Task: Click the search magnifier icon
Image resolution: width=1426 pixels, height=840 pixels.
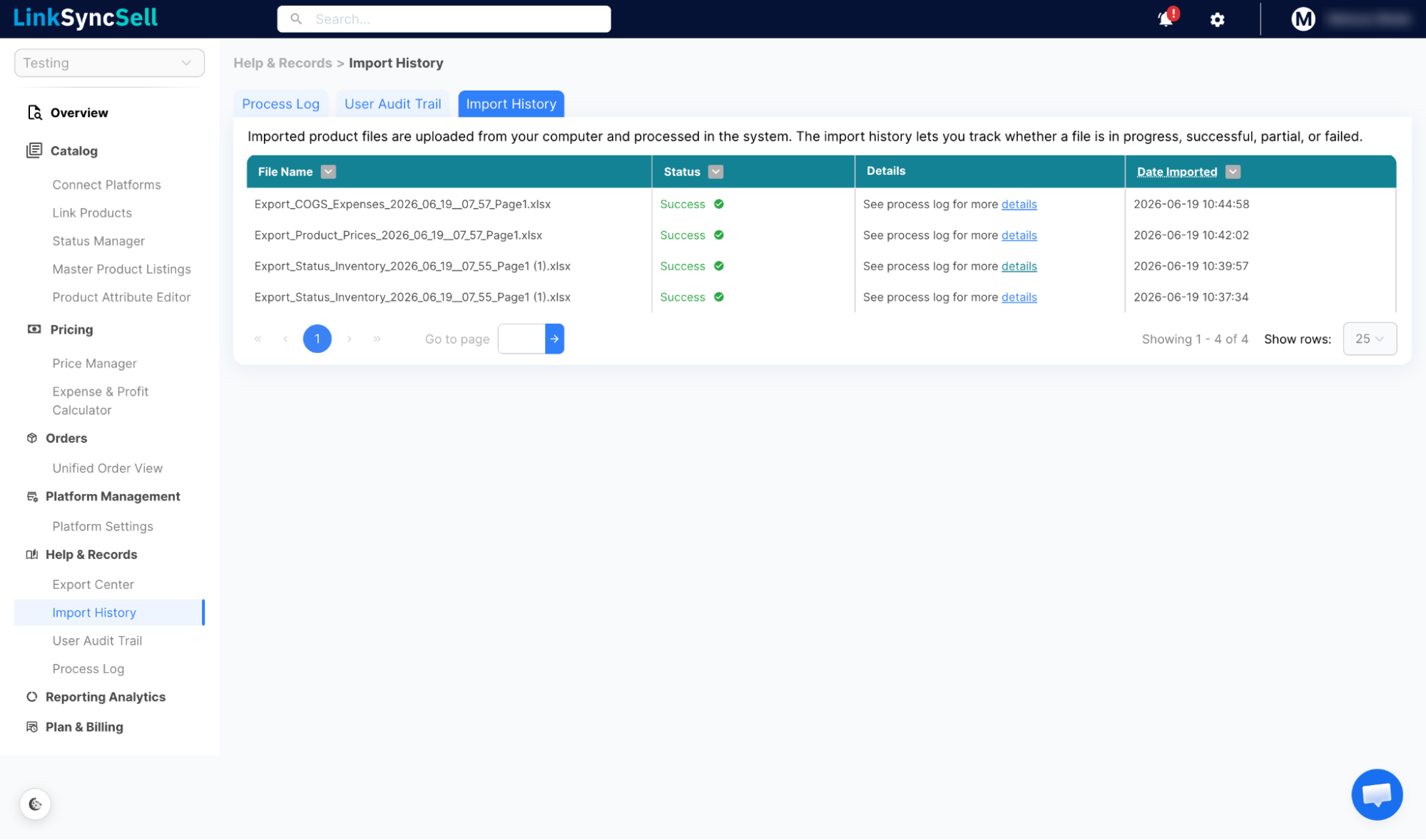Action: click(x=296, y=19)
